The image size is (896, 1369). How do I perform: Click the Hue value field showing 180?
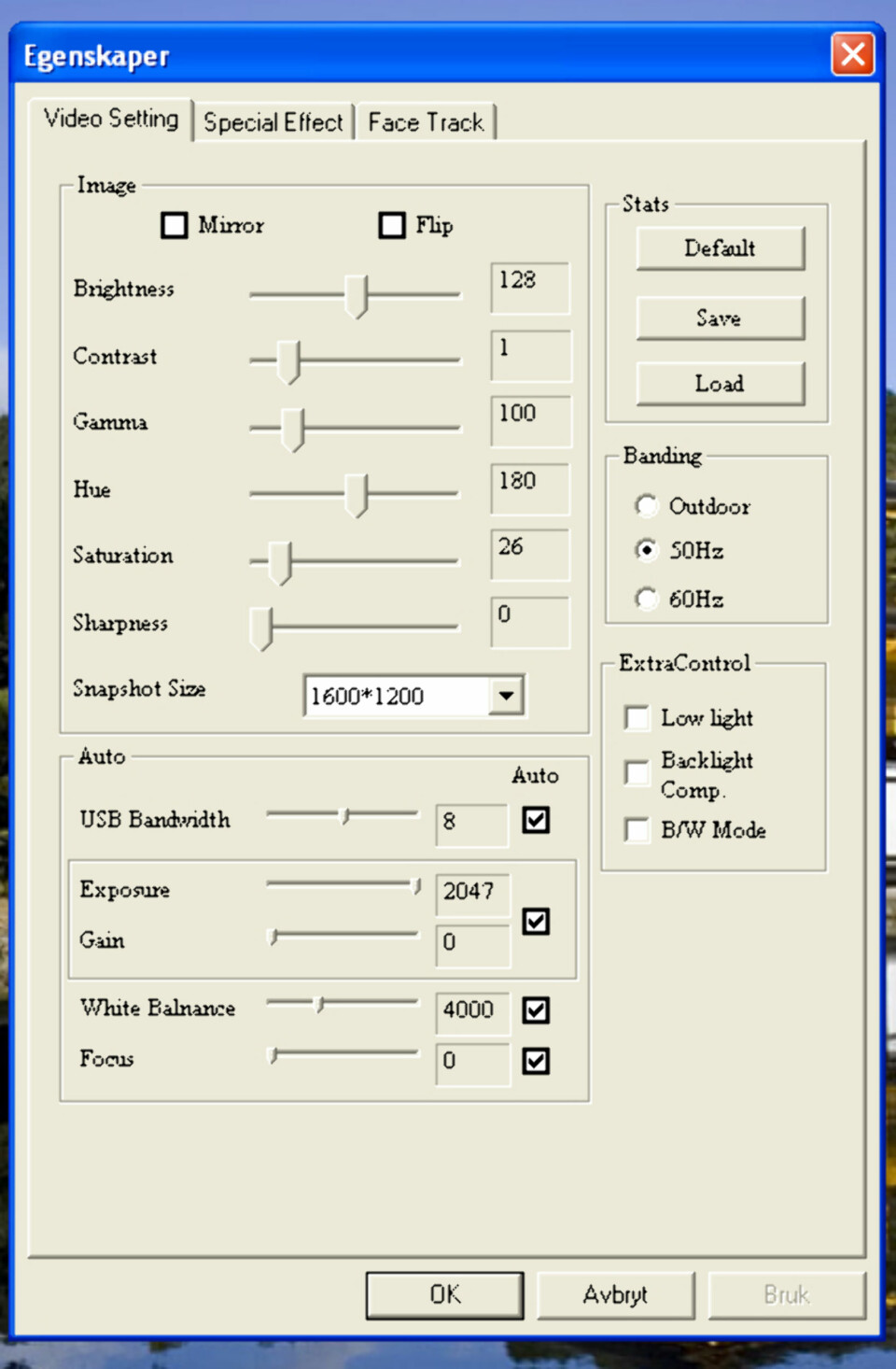530,489
